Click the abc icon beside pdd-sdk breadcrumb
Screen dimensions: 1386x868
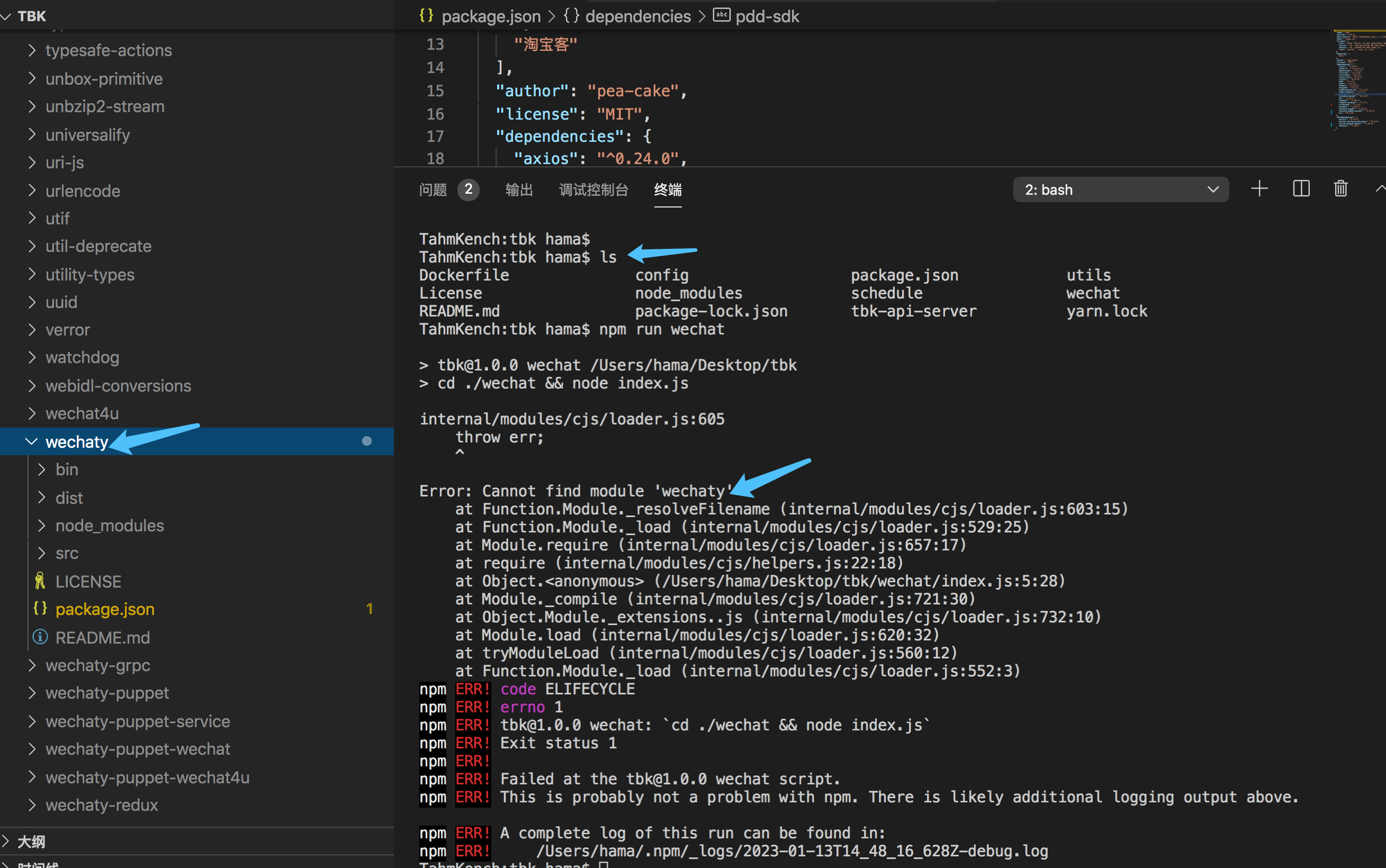pyautogui.click(x=721, y=15)
